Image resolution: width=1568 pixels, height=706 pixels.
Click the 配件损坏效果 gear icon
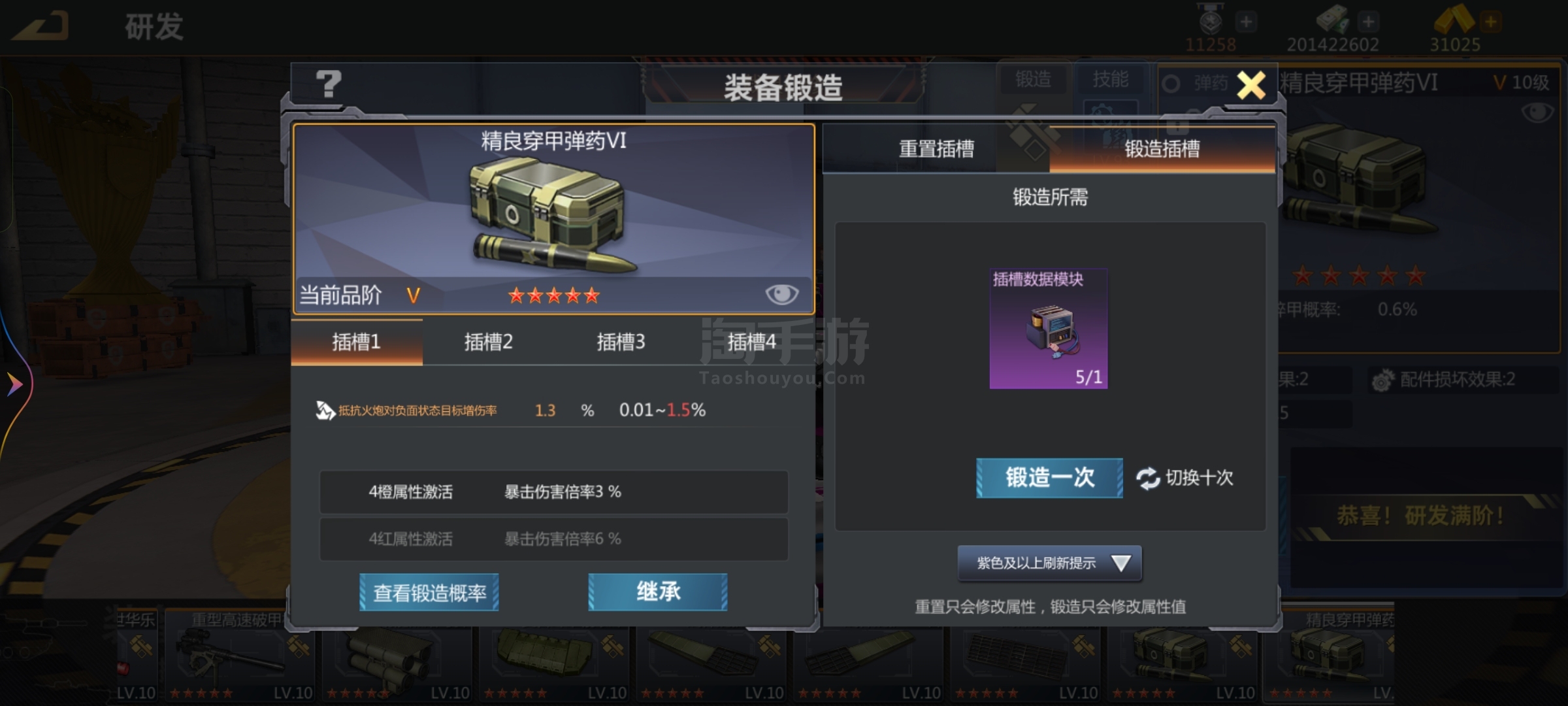click(x=1382, y=380)
